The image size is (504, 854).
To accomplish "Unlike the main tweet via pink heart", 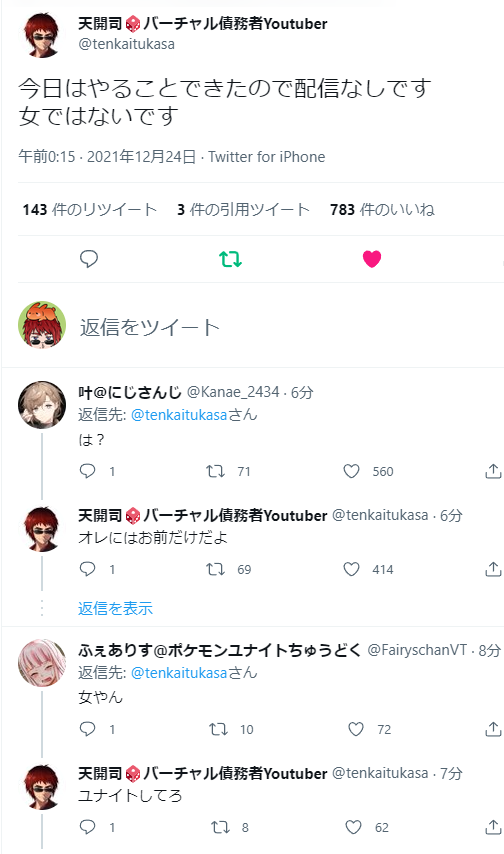I will [x=372, y=259].
